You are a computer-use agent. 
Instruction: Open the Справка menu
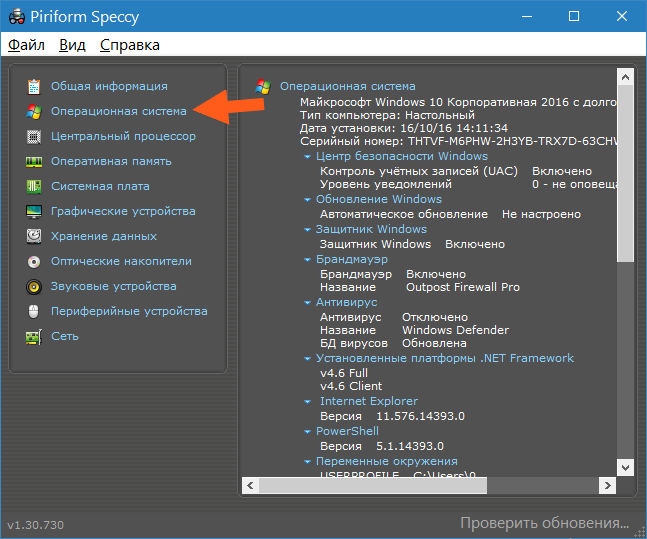click(x=130, y=45)
